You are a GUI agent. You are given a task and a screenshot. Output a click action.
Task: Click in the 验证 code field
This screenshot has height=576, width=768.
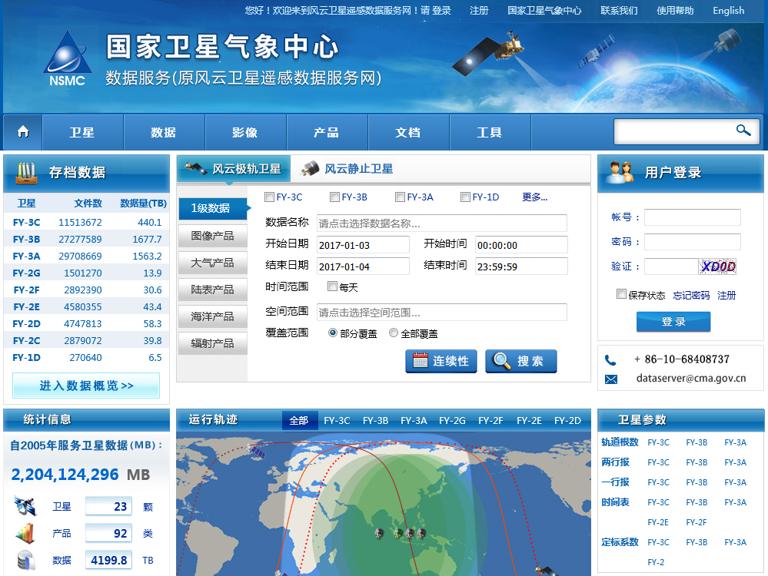[671, 266]
